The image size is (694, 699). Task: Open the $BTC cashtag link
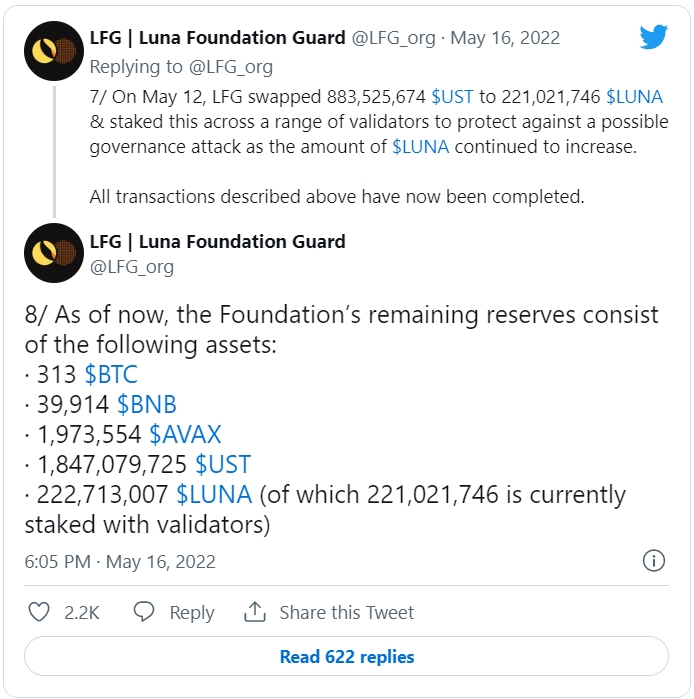[x=111, y=375]
